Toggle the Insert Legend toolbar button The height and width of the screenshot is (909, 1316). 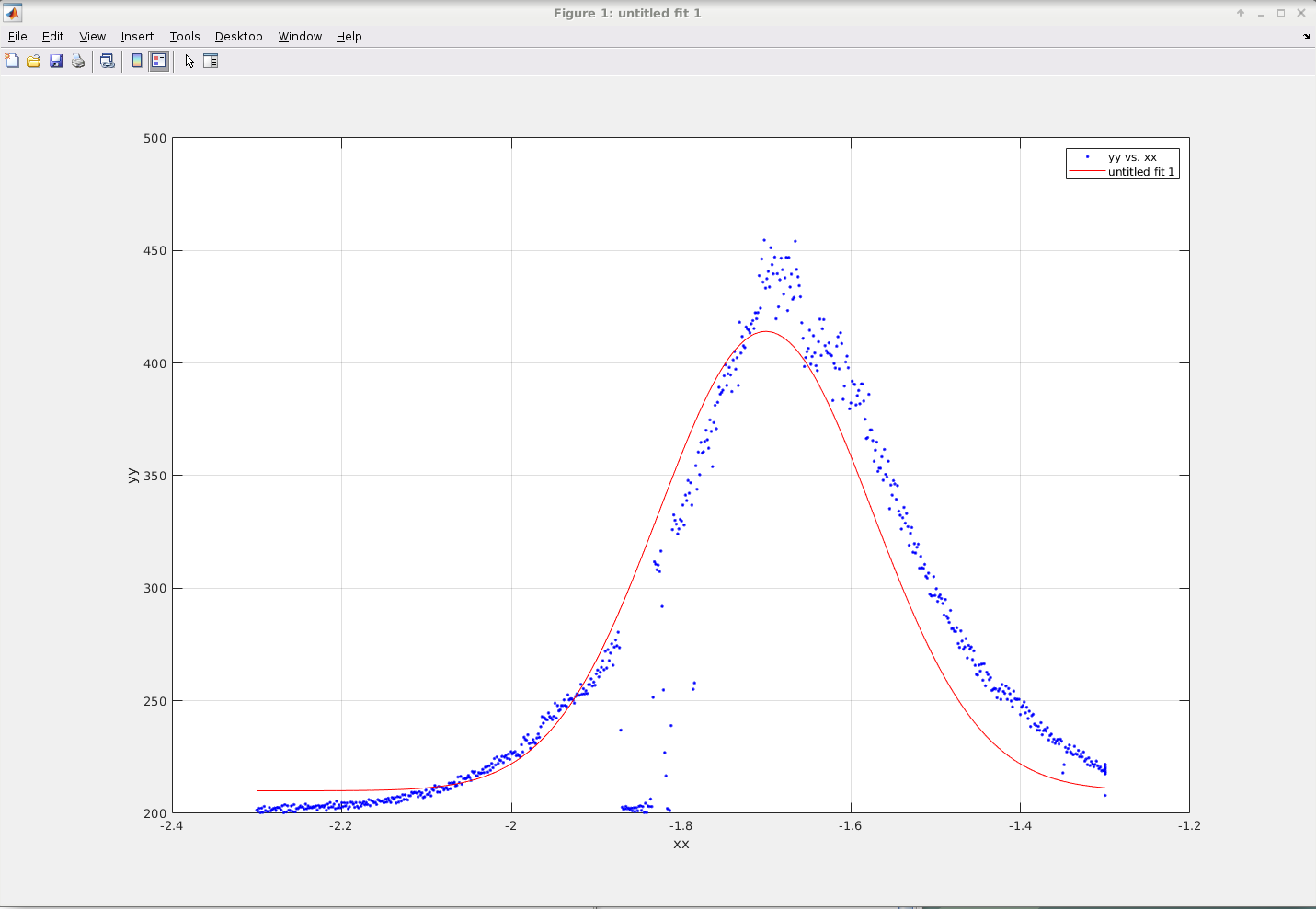tap(159, 61)
